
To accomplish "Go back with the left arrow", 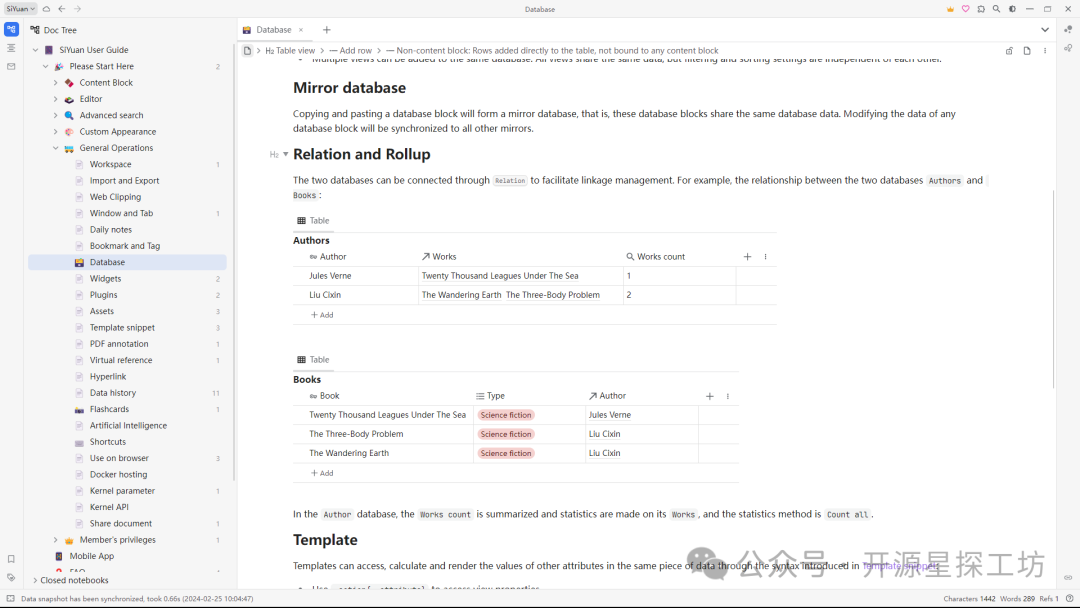I will click(62, 9).
